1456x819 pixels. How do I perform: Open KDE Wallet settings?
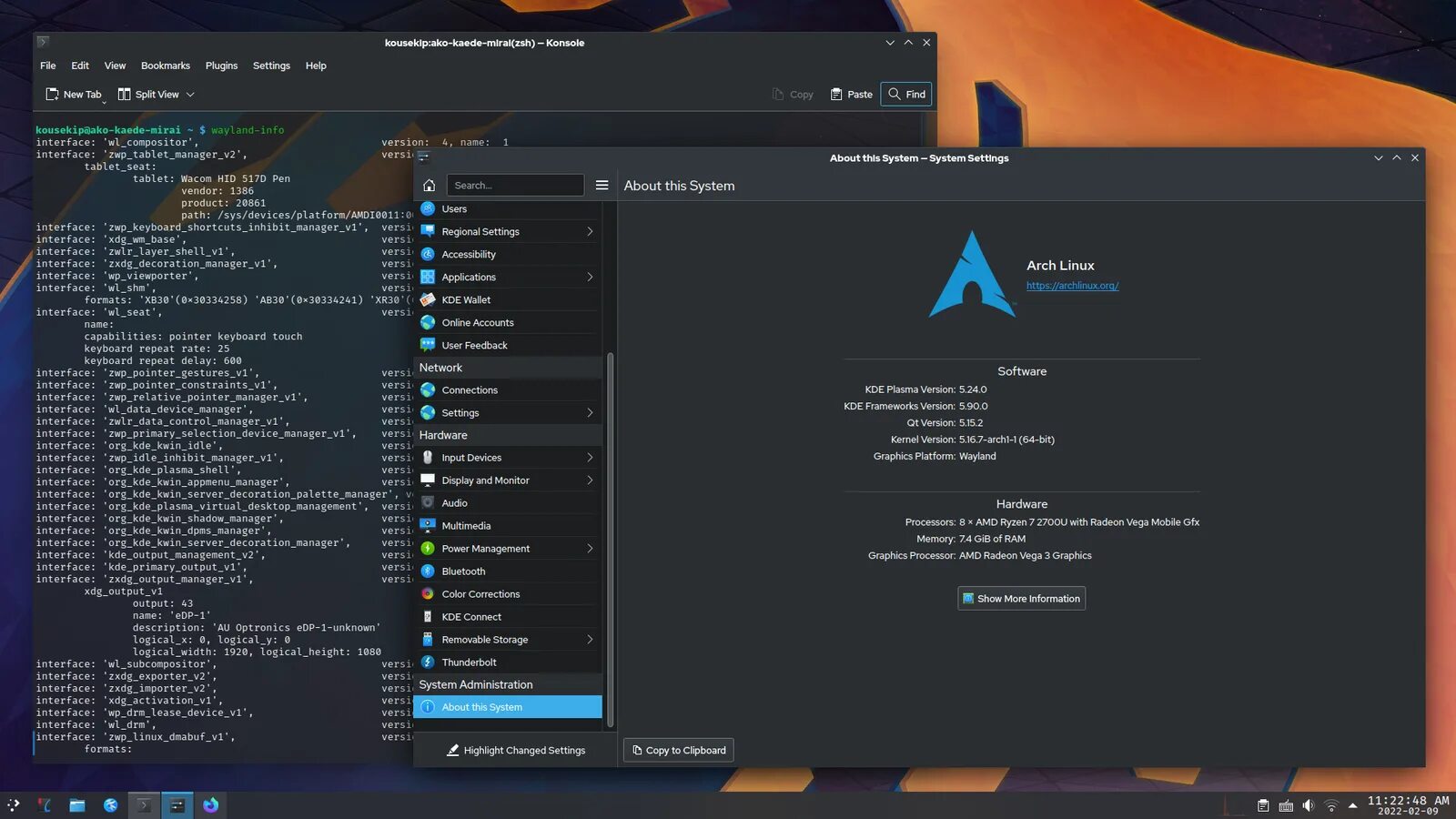click(x=466, y=299)
